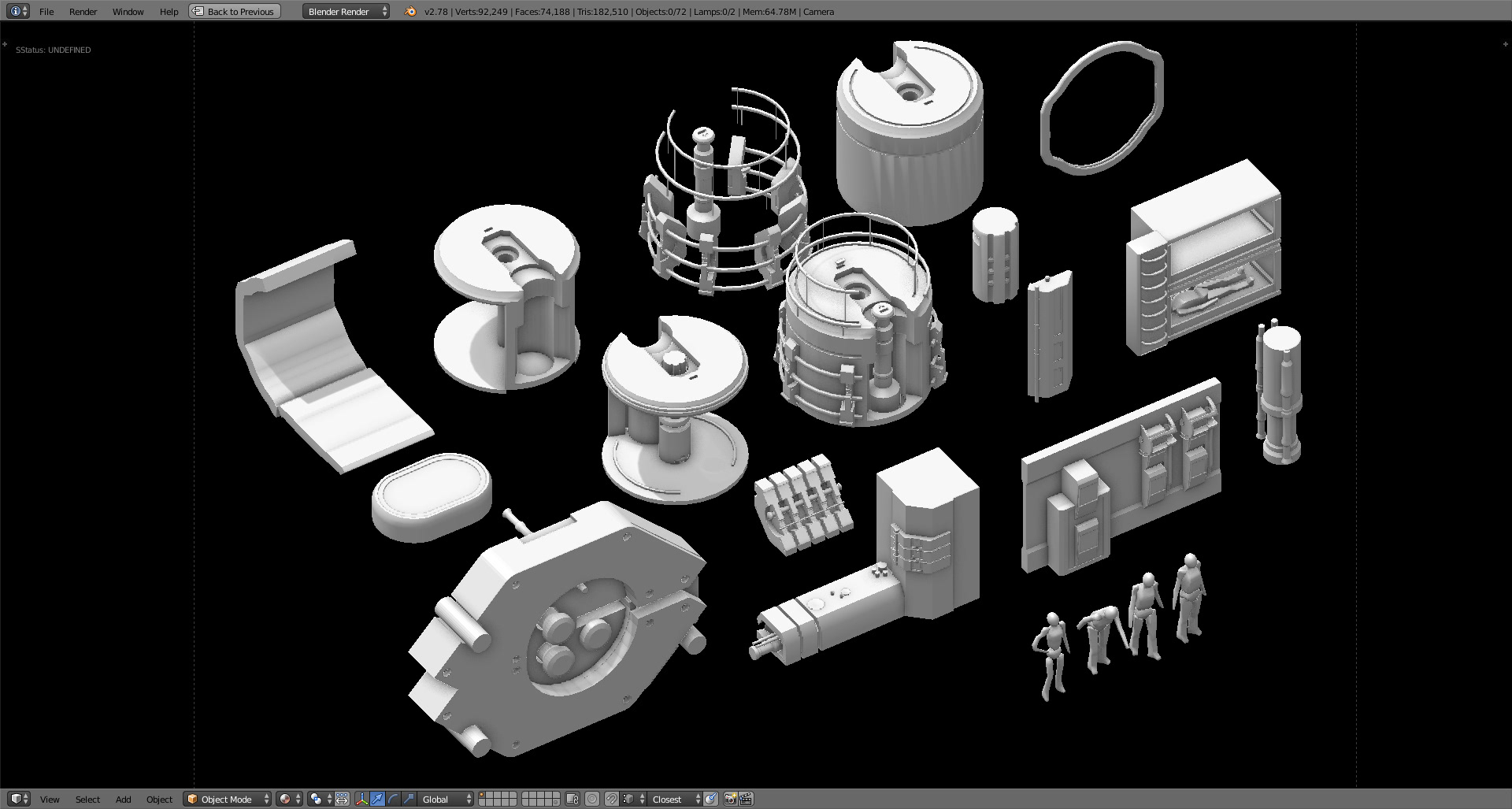Toggle the first layer button
The image size is (1512, 809).
pyautogui.click(x=483, y=795)
